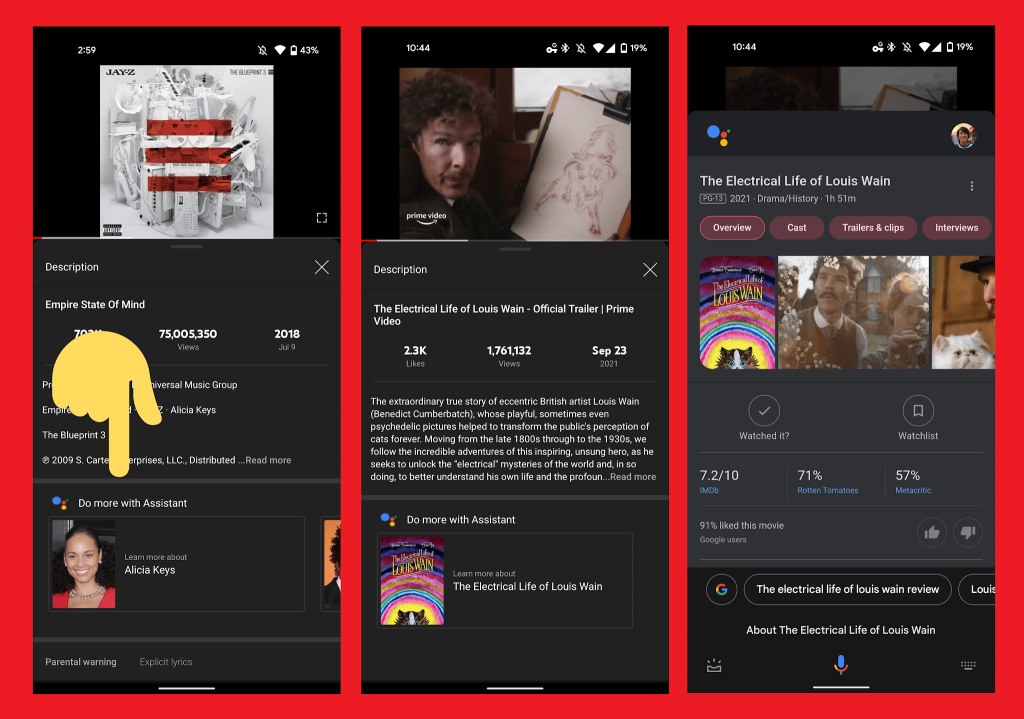Add the movie to Watchlist
Viewport: 1024px width, 719px height.
[918, 418]
